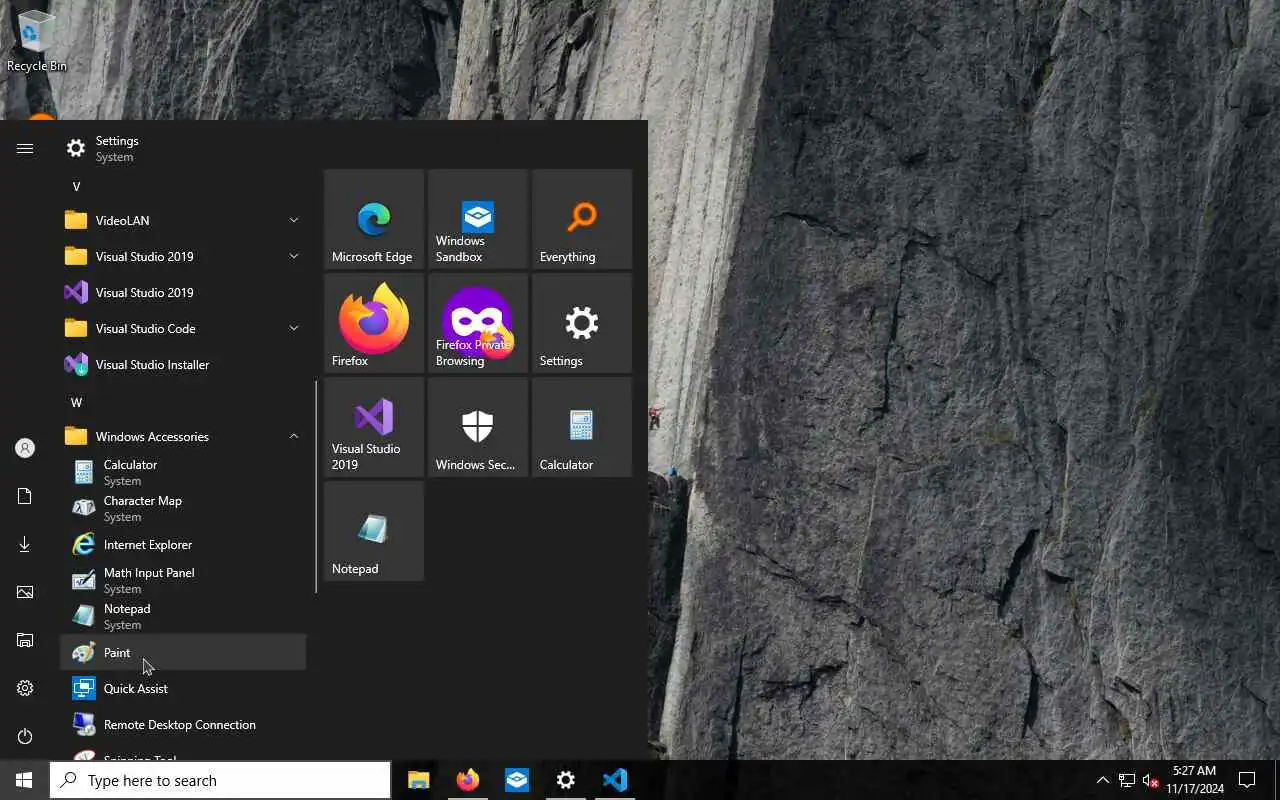Open Math Input Panel
The width and height of the screenshot is (1280, 800).
tap(183, 580)
